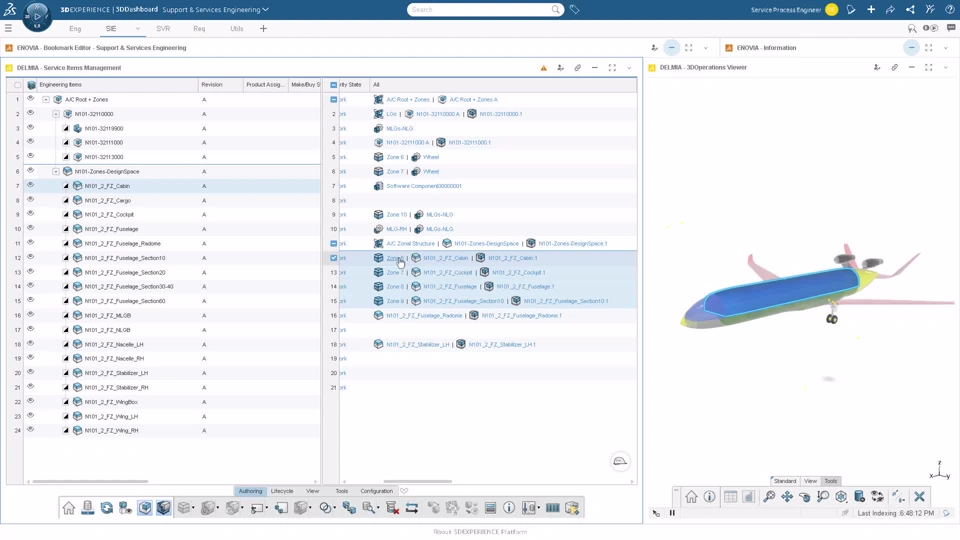Screen dimensions: 960x540
Task: Click the blue X icon in viewer toolbar
Action: tap(919, 497)
